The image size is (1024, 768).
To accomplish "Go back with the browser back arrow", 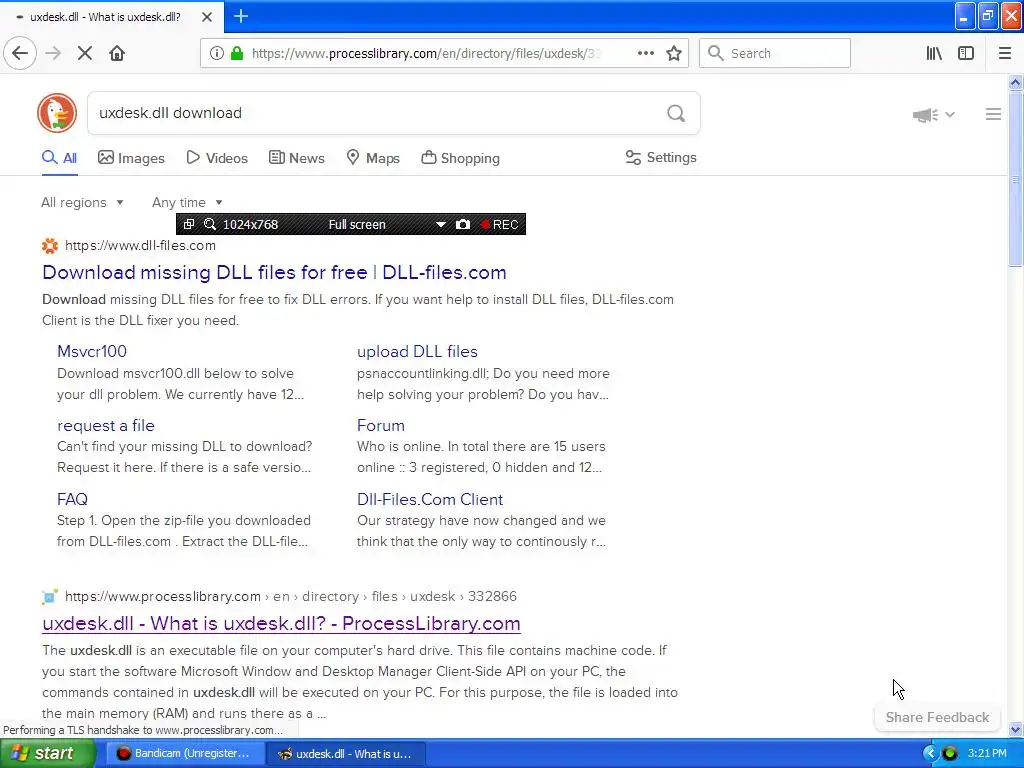I will [x=20, y=53].
